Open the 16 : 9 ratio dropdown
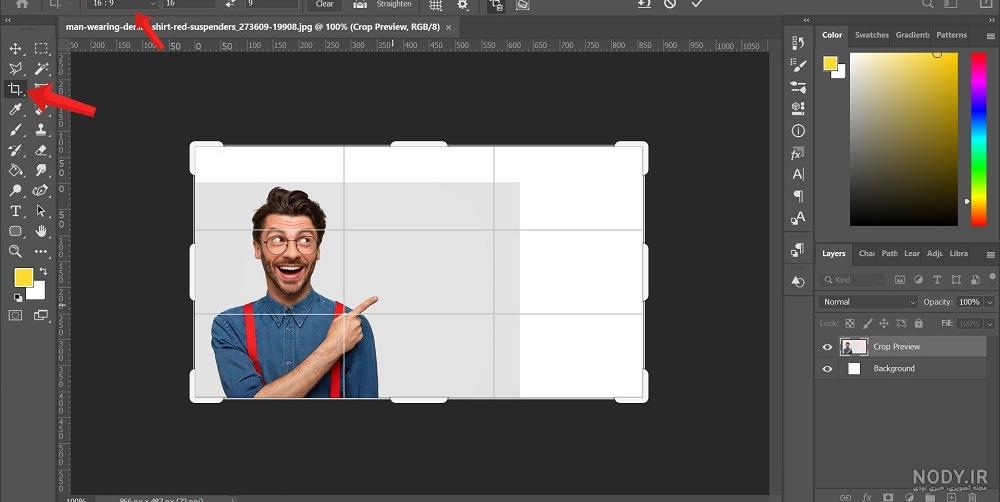Image resolution: width=1000 pixels, height=502 pixels. click(122, 4)
